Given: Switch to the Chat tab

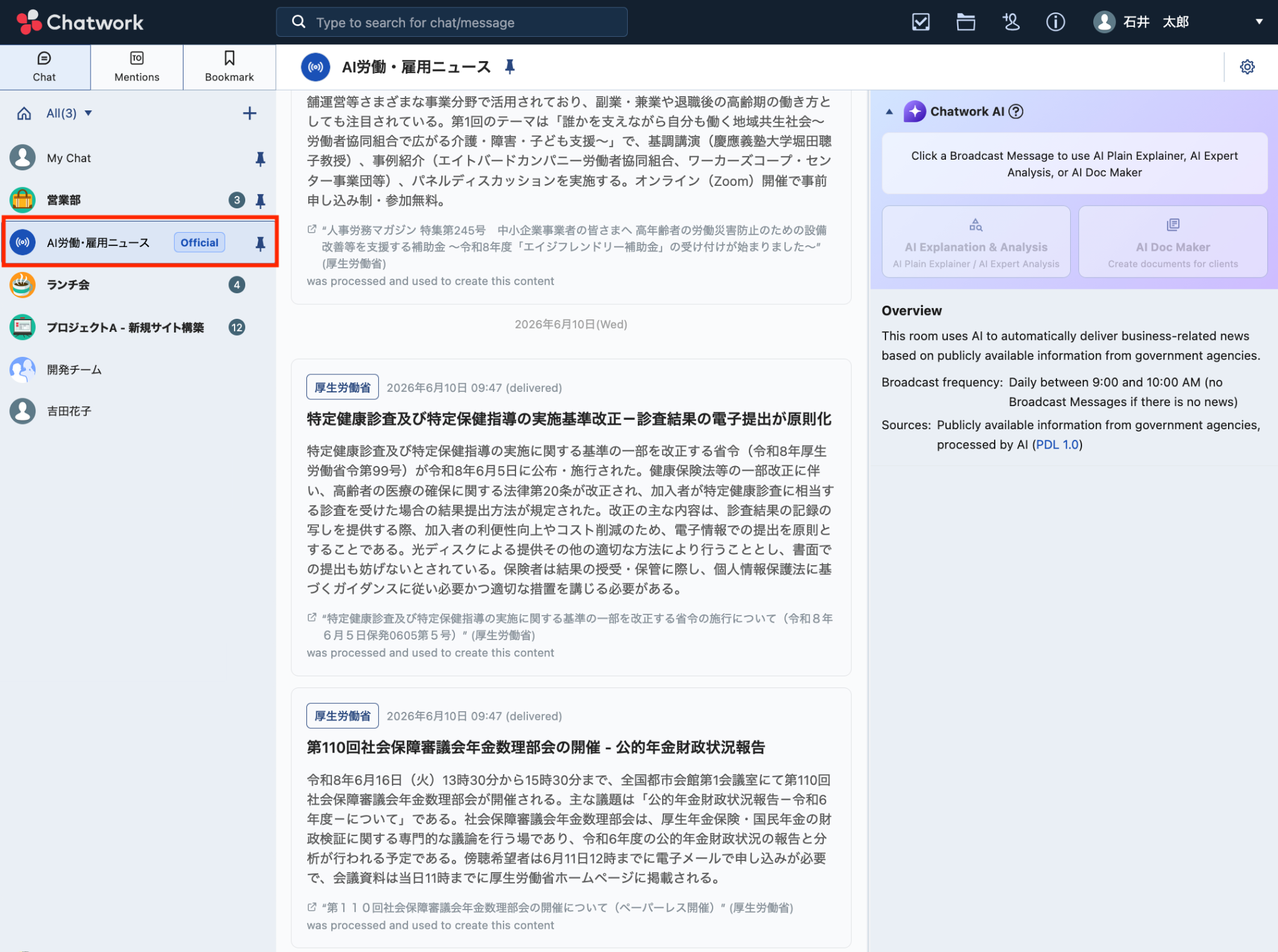Looking at the screenshot, I should [44, 67].
